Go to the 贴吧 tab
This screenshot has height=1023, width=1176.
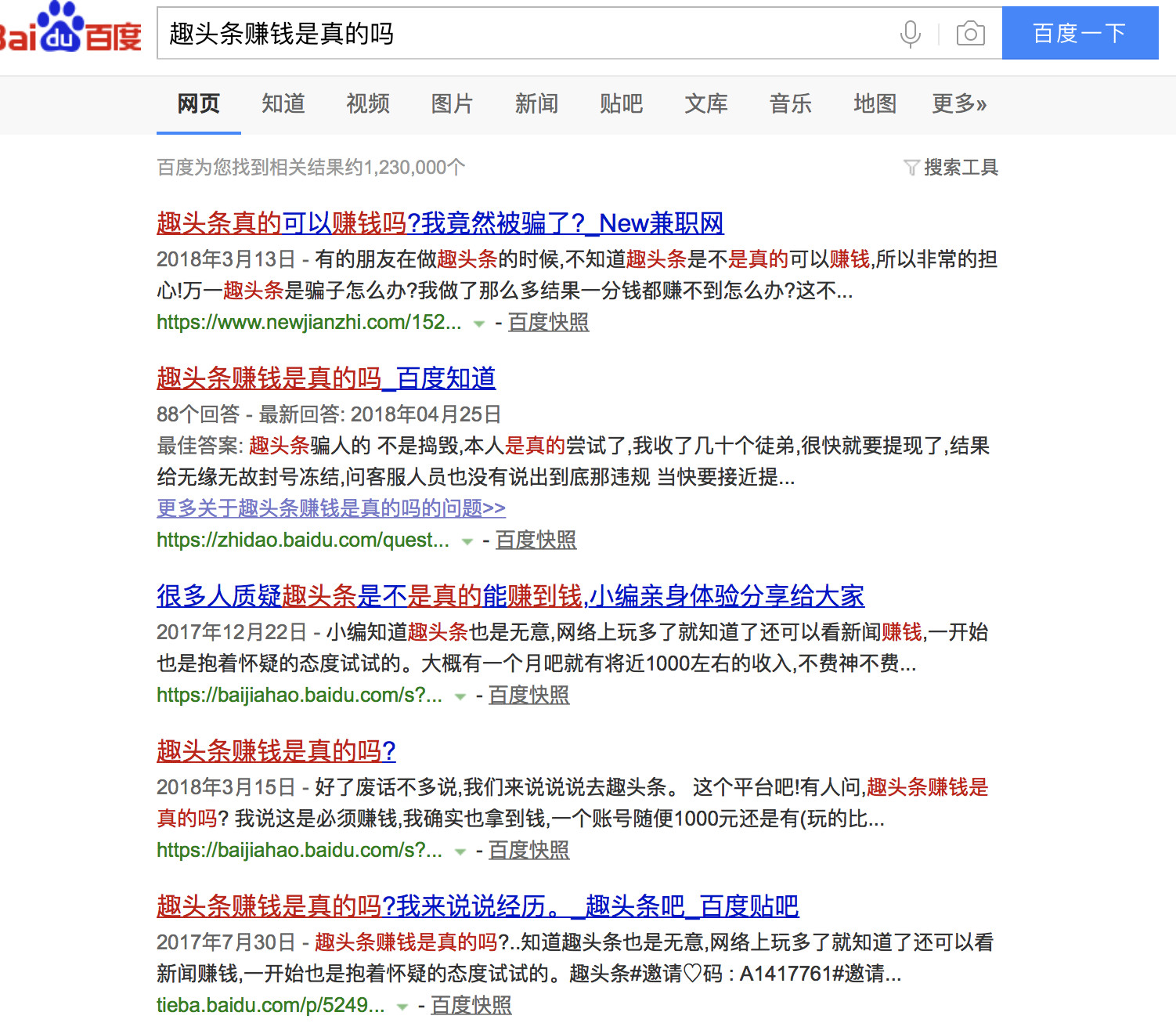click(x=621, y=103)
